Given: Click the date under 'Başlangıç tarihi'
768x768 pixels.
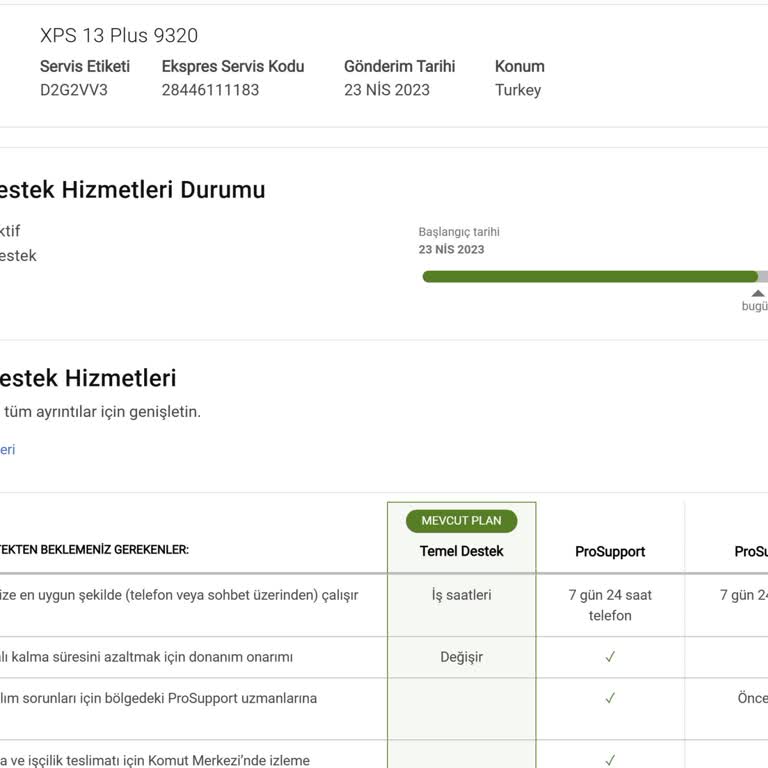Looking at the screenshot, I should pyautogui.click(x=451, y=249).
